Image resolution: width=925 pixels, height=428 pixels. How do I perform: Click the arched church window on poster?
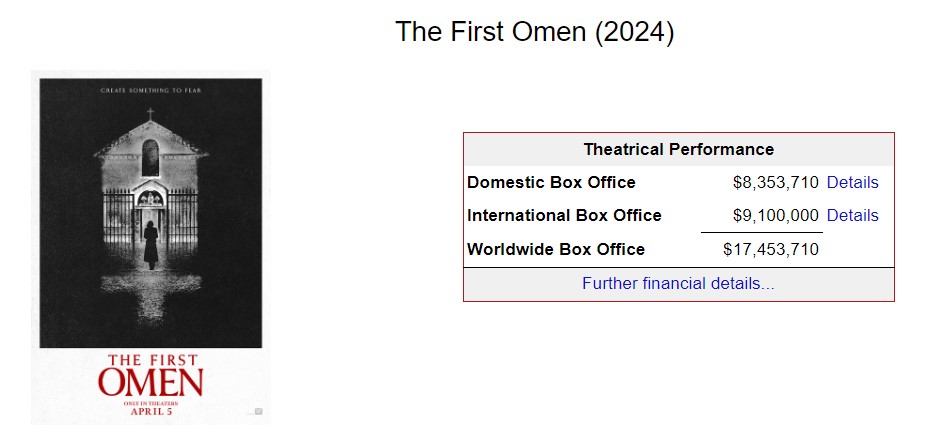click(x=151, y=157)
